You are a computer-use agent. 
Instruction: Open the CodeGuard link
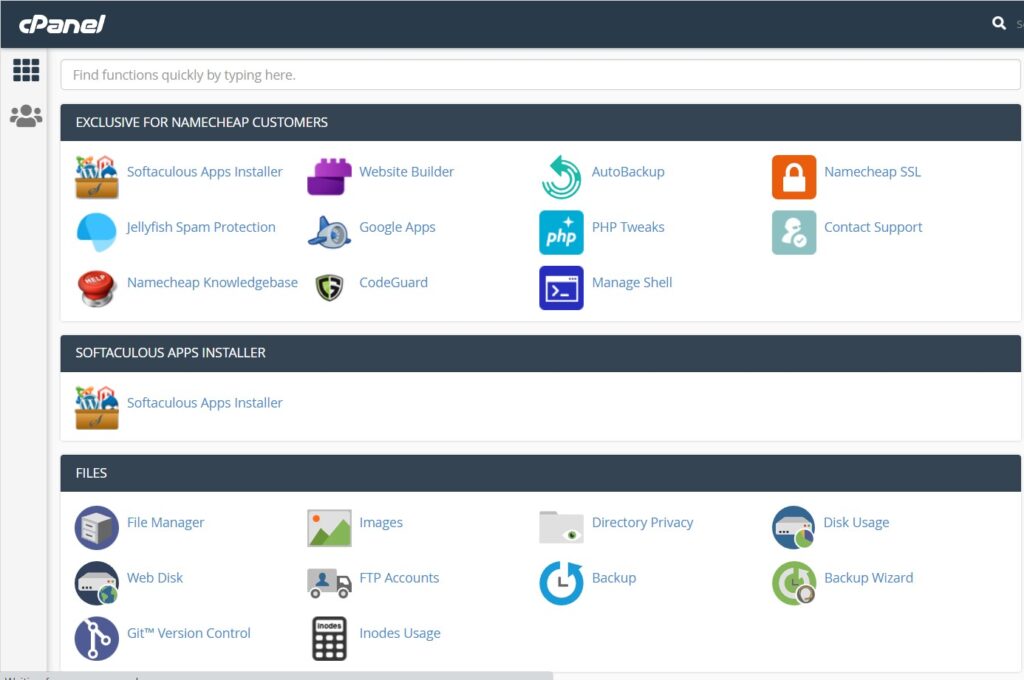393,283
